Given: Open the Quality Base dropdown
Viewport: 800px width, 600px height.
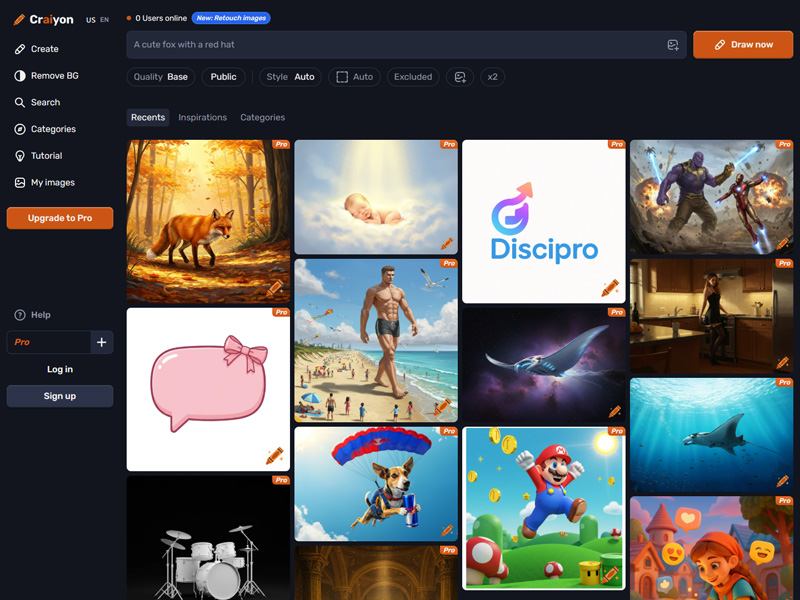Looking at the screenshot, I should [160, 77].
